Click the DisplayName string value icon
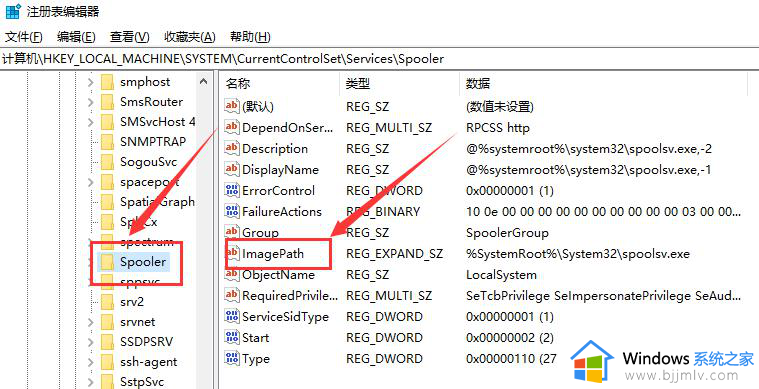The image size is (759, 389). pyautogui.click(x=232, y=169)
